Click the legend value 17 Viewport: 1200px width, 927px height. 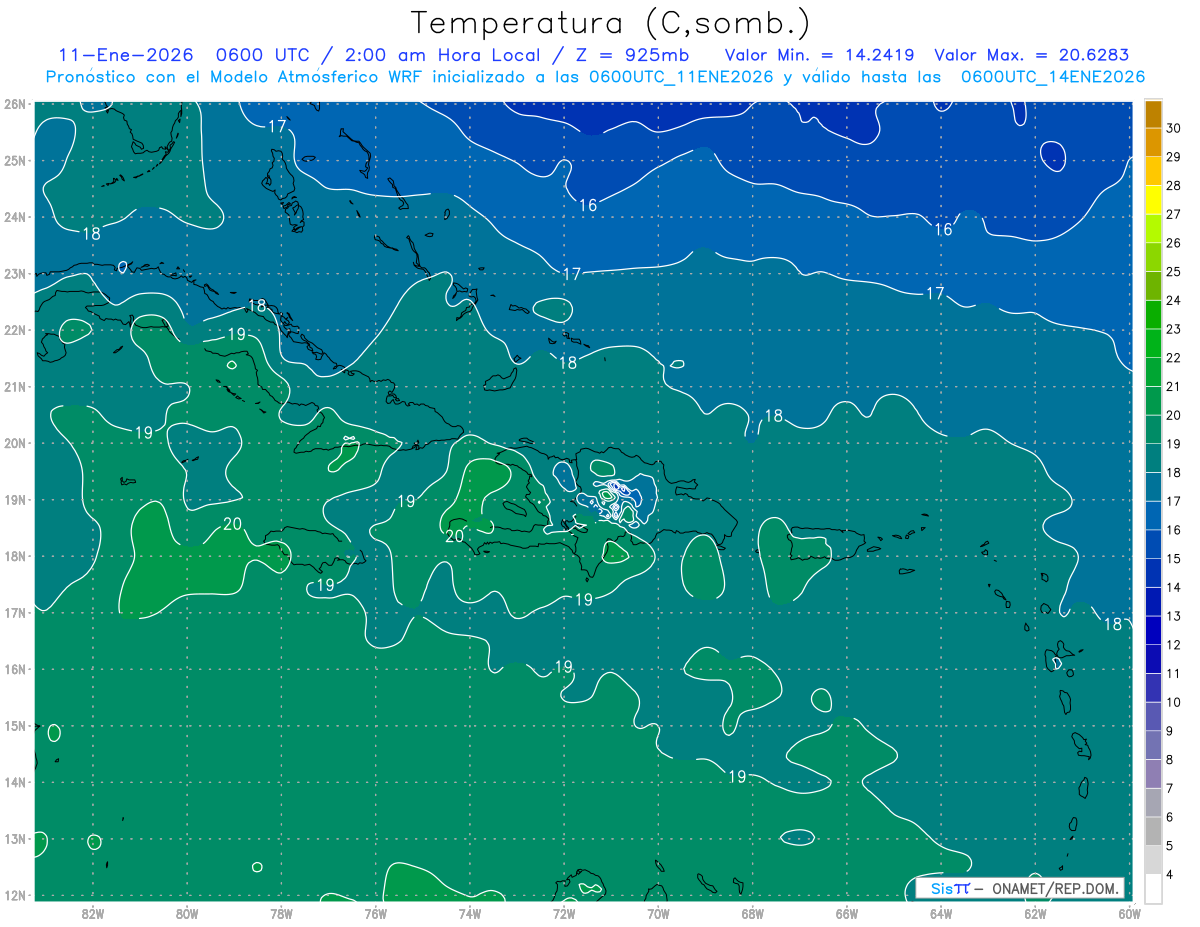pyautogui.click(x=1173, y=501)
